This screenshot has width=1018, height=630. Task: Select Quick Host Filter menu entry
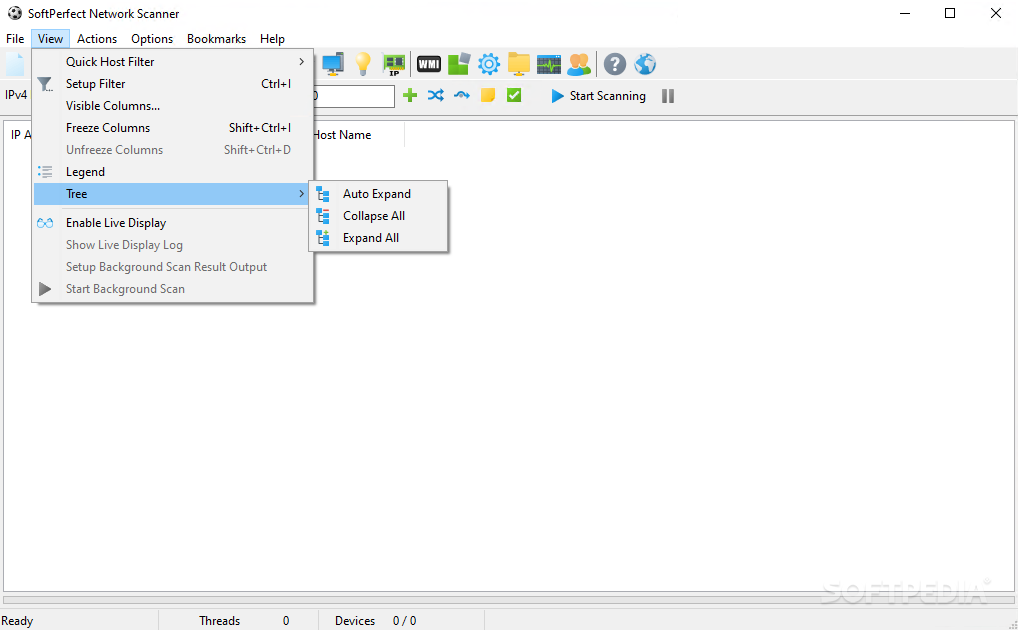172,62
